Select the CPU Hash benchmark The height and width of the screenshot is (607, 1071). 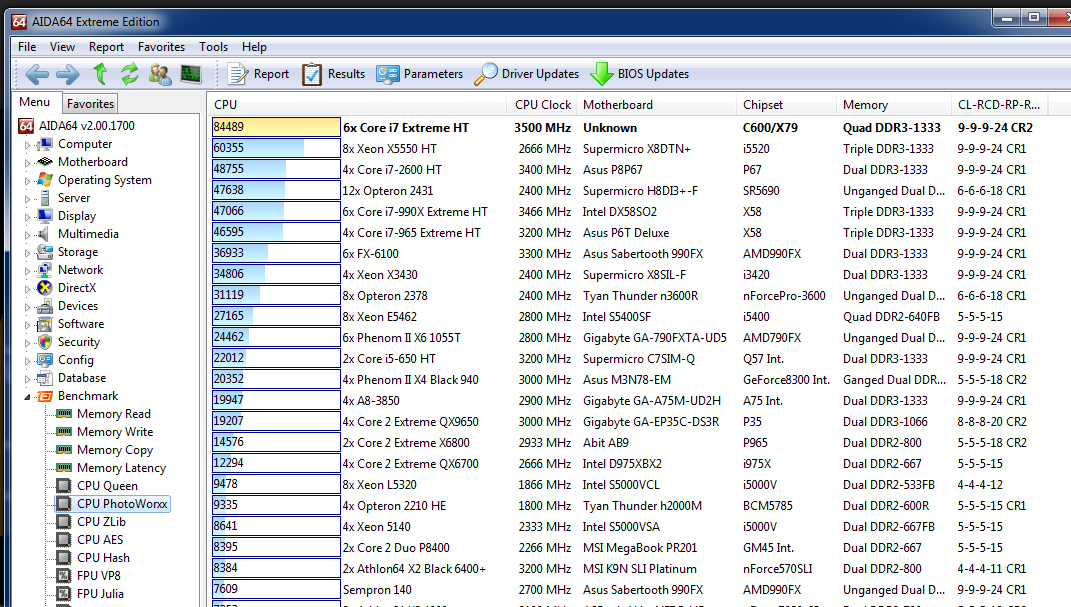tap(103, 558)
